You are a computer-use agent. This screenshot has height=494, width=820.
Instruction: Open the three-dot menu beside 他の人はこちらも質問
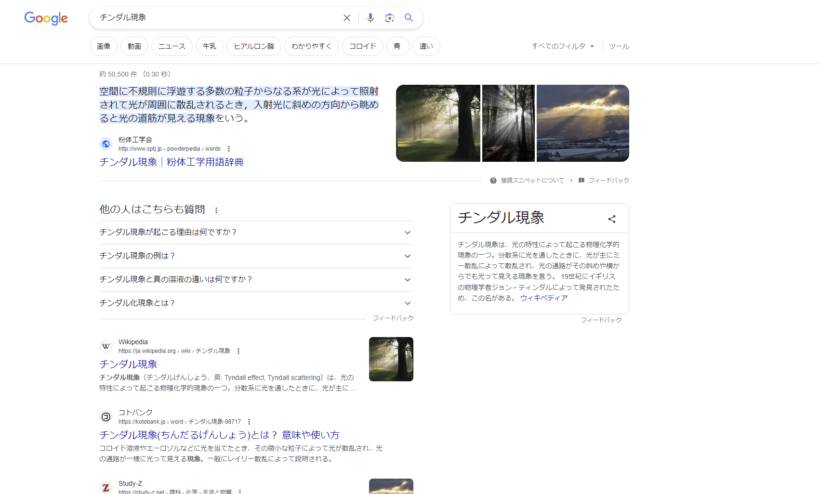pyautogui.click(x=216, y=210)
